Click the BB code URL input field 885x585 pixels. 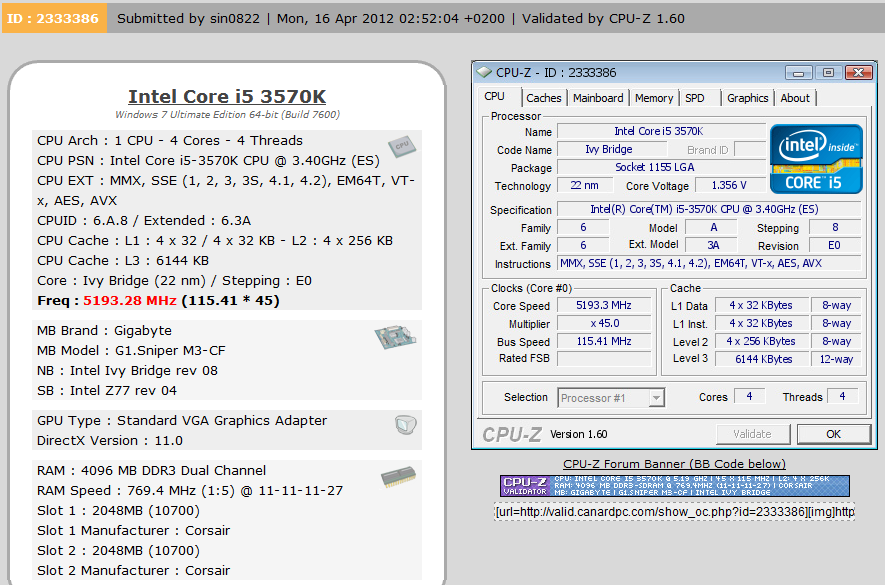tap(674, 512)
